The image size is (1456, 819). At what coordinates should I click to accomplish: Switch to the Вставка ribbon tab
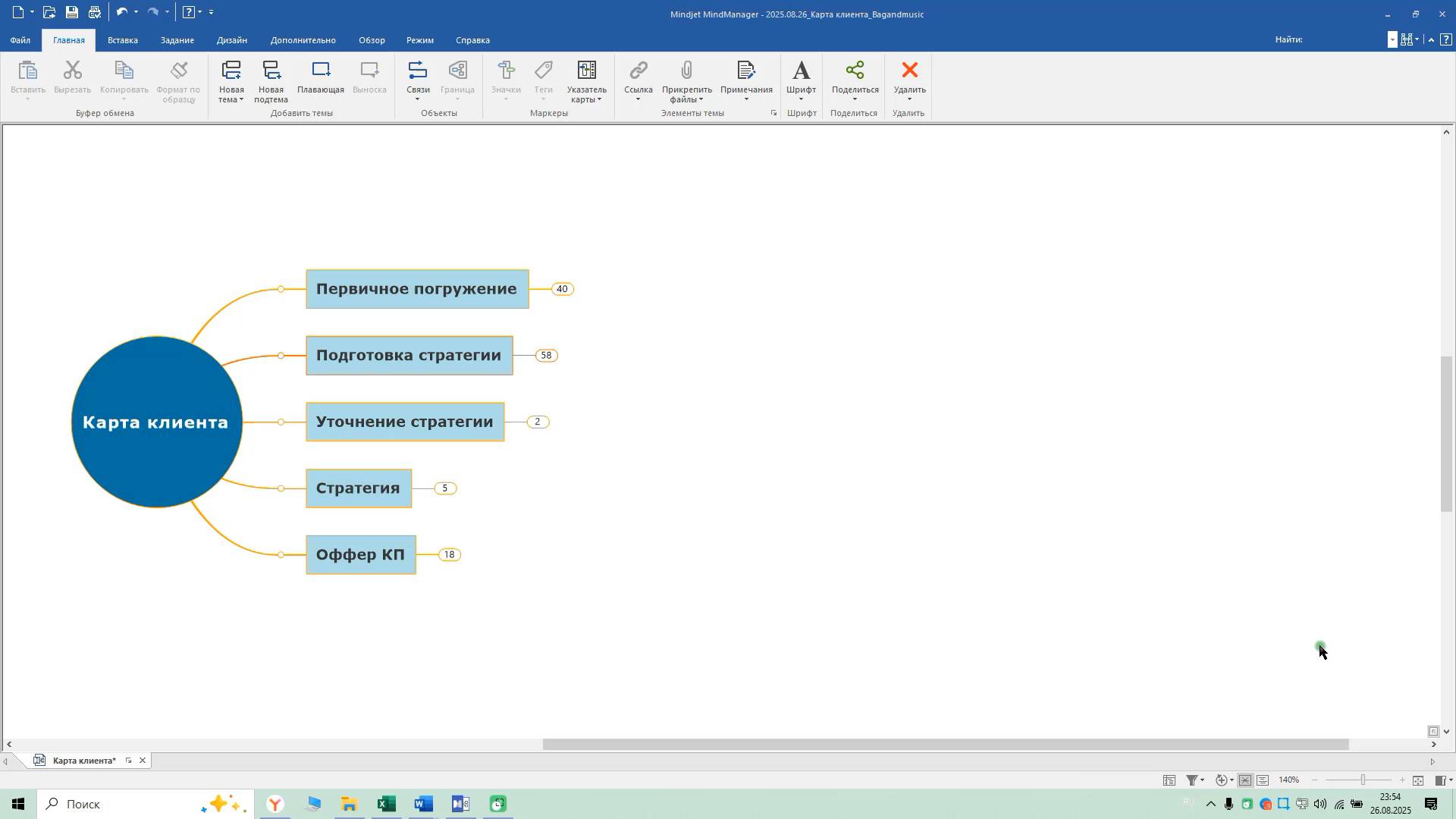pyautogui.click(x=122, y=40)
